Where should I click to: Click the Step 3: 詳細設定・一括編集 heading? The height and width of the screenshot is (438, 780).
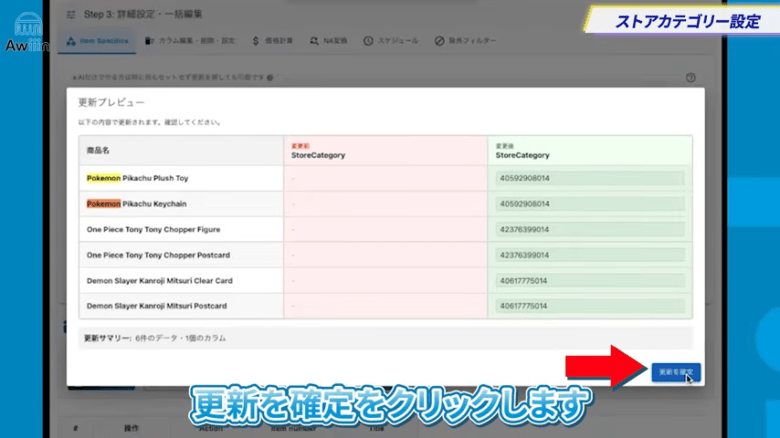click(143, 14)
